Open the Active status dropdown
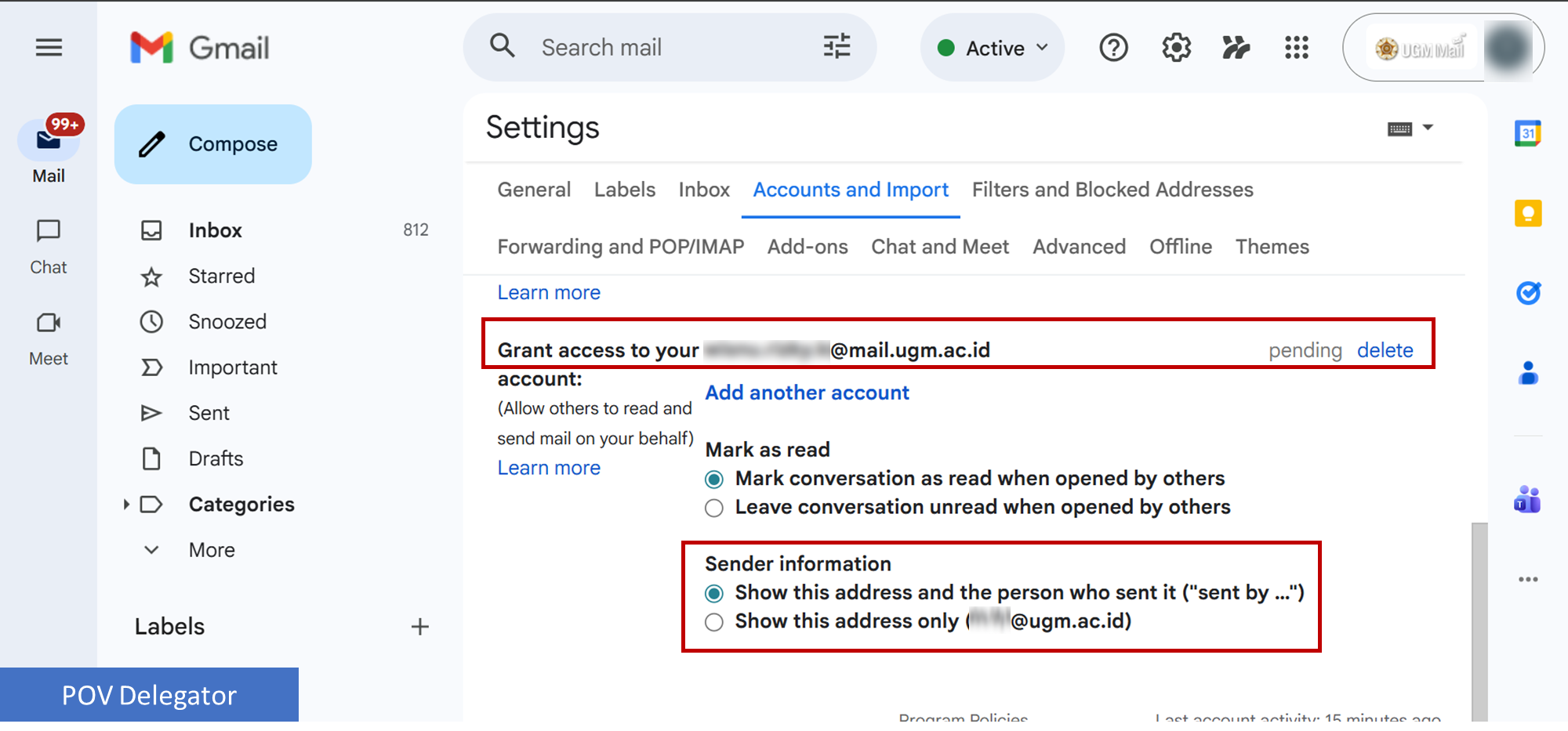Viewport: 1568px width, 731px height. 993,48
